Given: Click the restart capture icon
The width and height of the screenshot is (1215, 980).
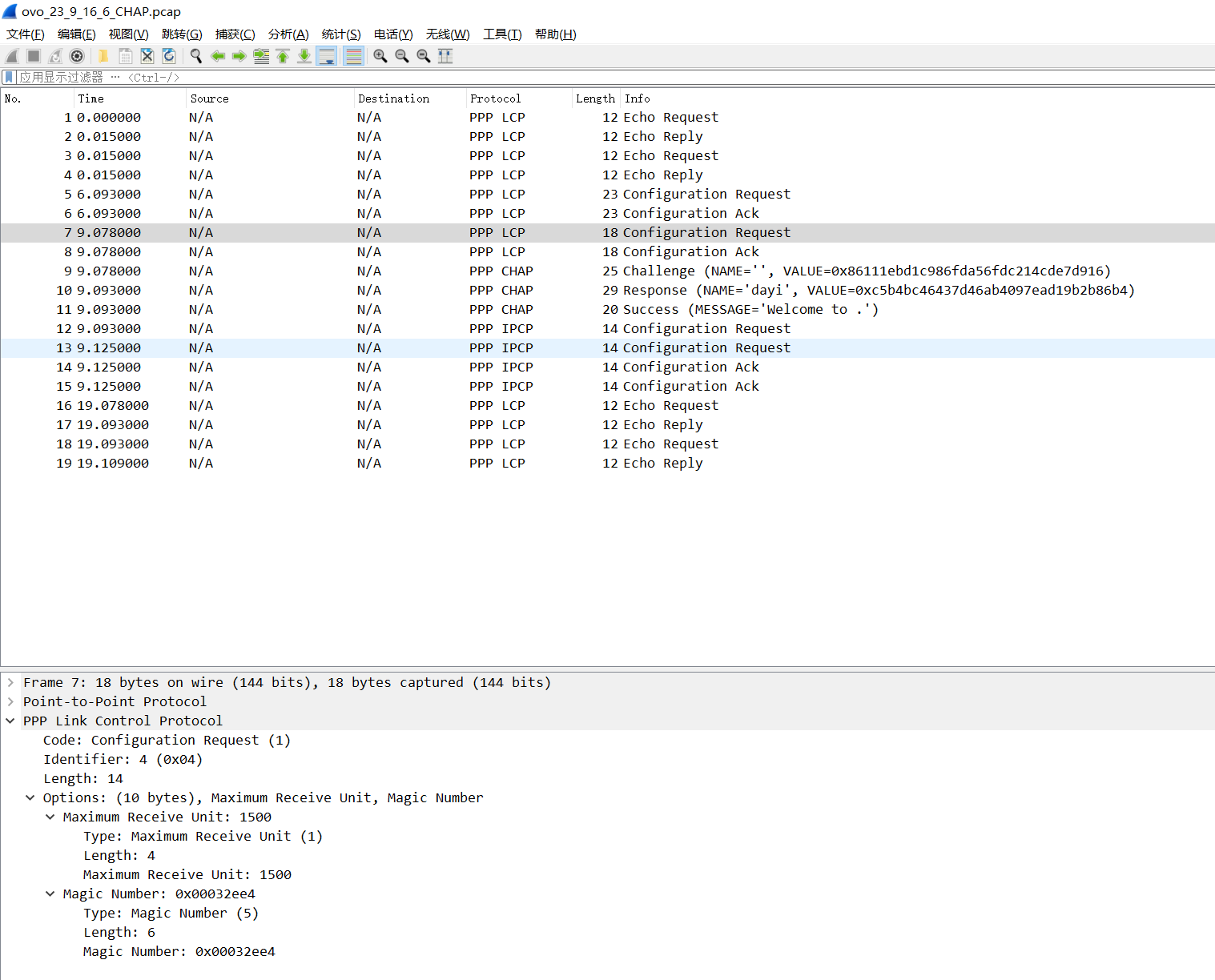Looking at the screenshot, I should pyautogui.click(x=55, y=56).
